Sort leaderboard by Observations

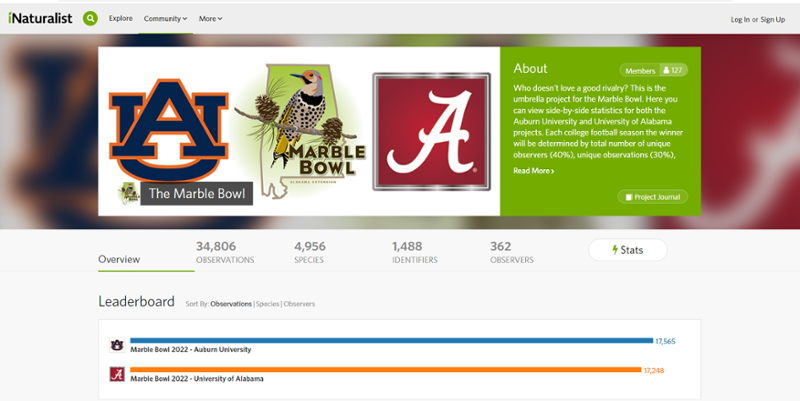pyautogui.click(x=231, y=303)
